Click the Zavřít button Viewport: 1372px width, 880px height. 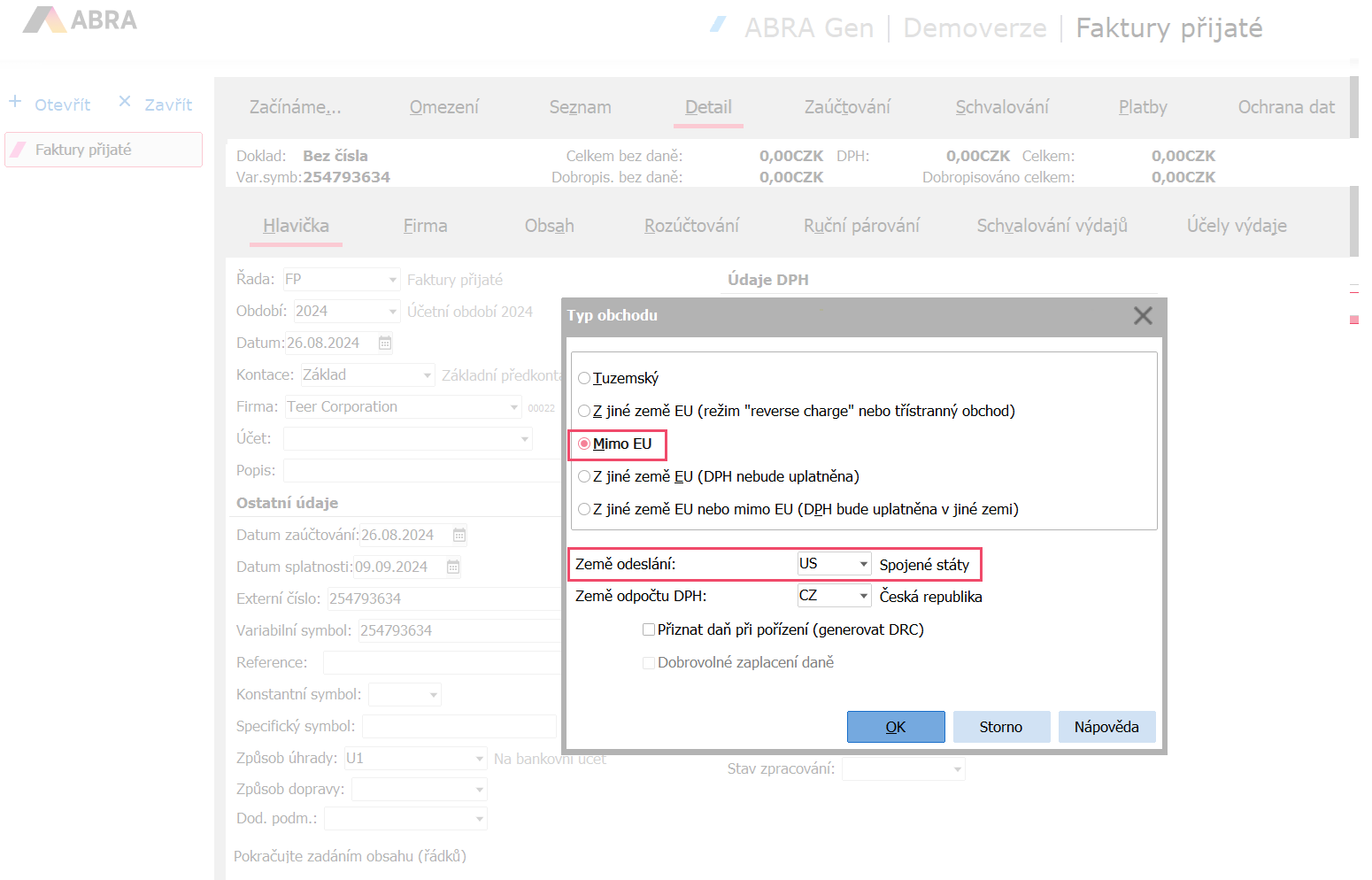point(168,104)
